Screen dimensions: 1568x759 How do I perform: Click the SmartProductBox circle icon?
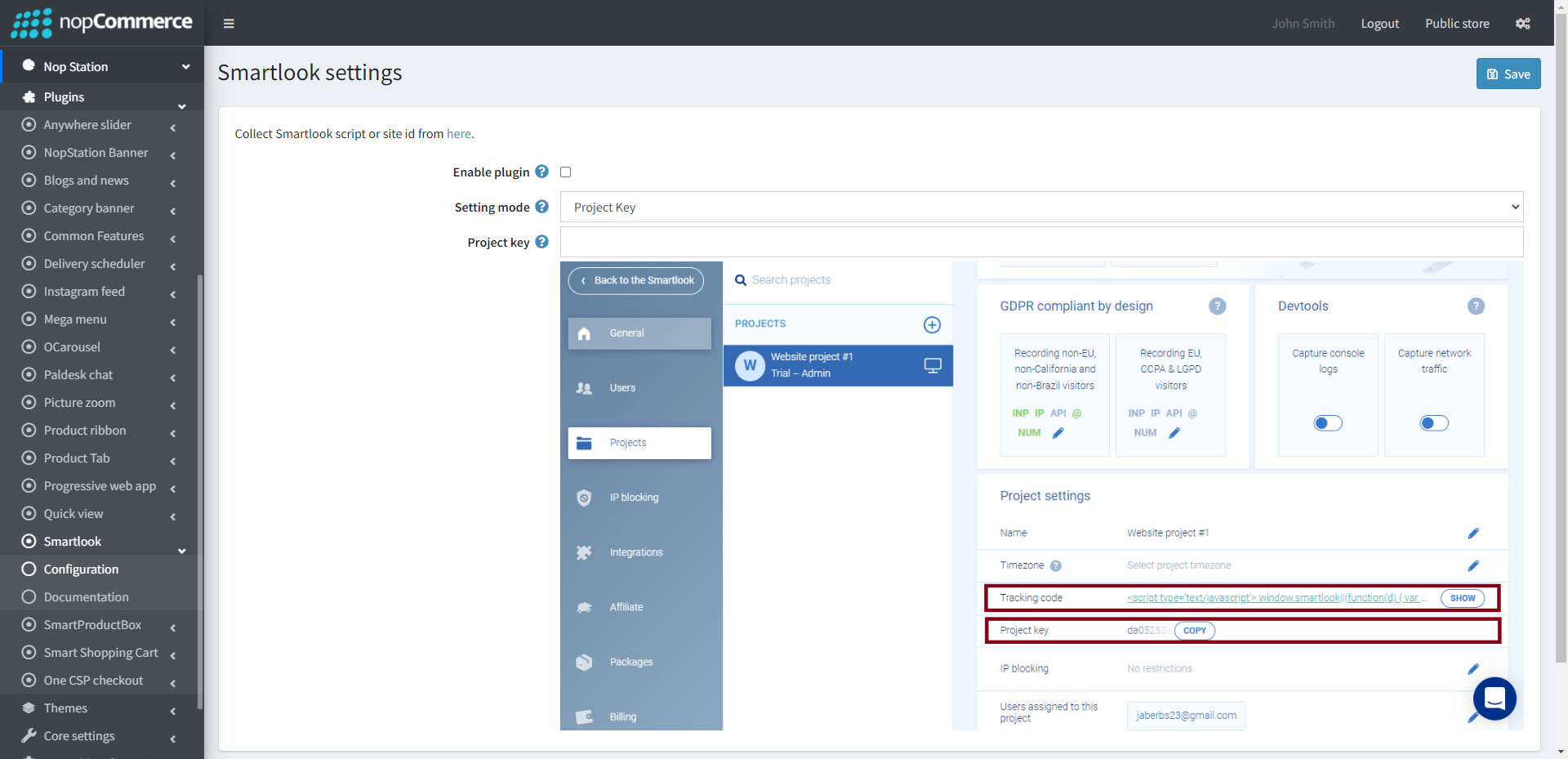tap(29, 624)
